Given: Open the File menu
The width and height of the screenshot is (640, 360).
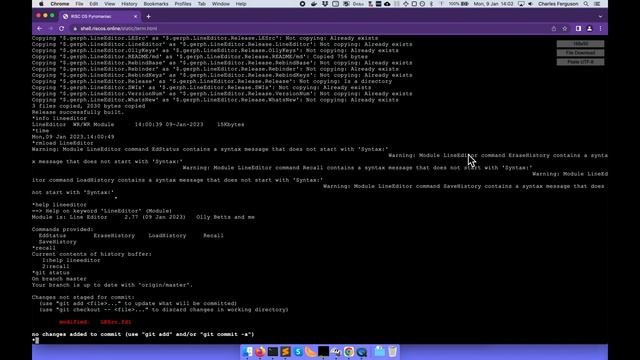Looking at the screenshot, I should (x=79, y=4).
